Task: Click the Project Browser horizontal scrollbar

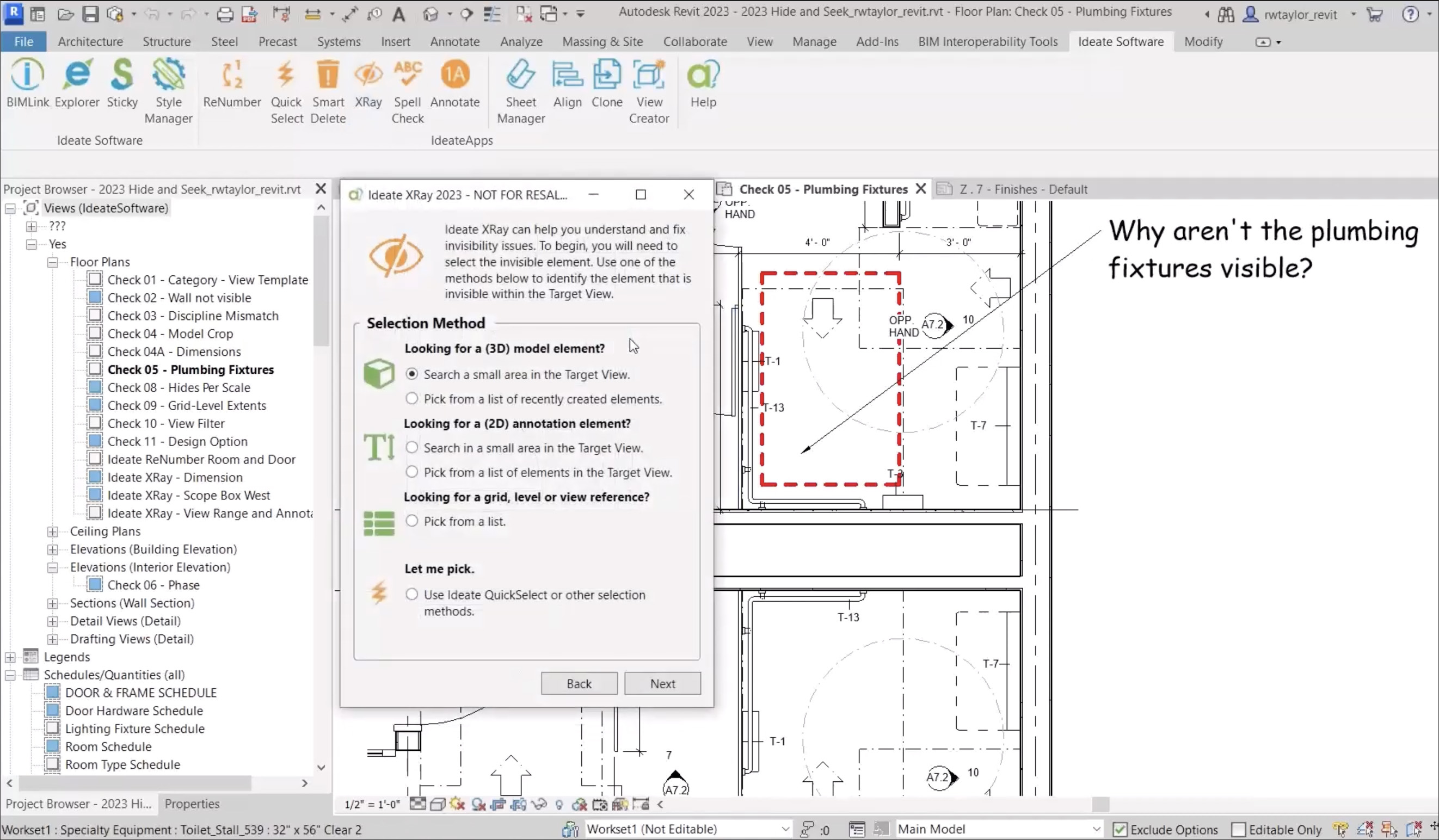Action: pos(136,783)
